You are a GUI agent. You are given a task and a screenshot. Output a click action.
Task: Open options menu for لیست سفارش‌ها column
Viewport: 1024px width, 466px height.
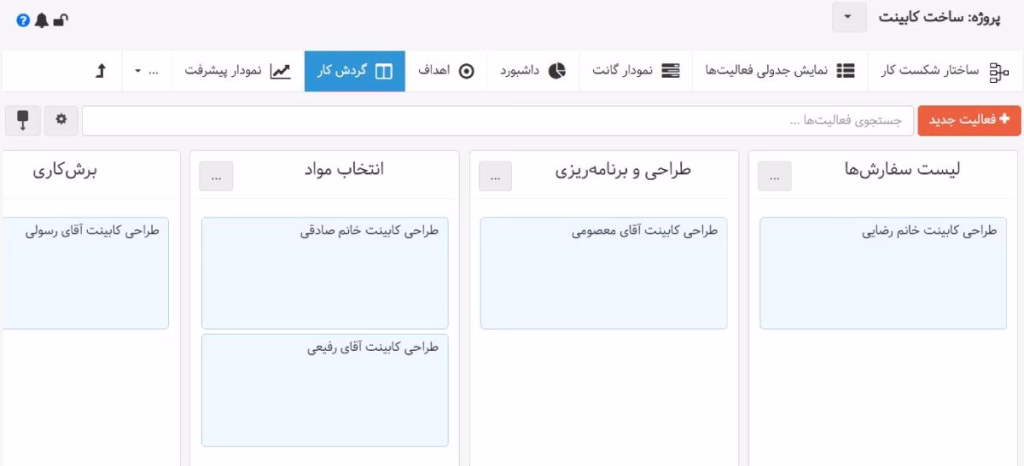pyautogui.click(x=775, y=176)
